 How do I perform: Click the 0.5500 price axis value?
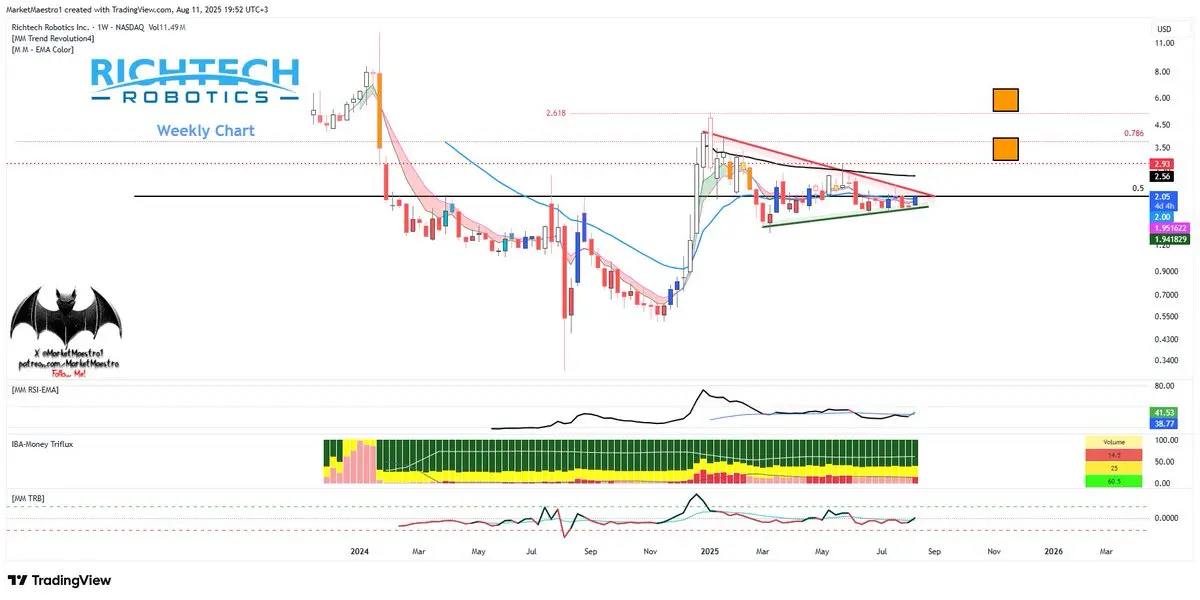pos(1167,317)
